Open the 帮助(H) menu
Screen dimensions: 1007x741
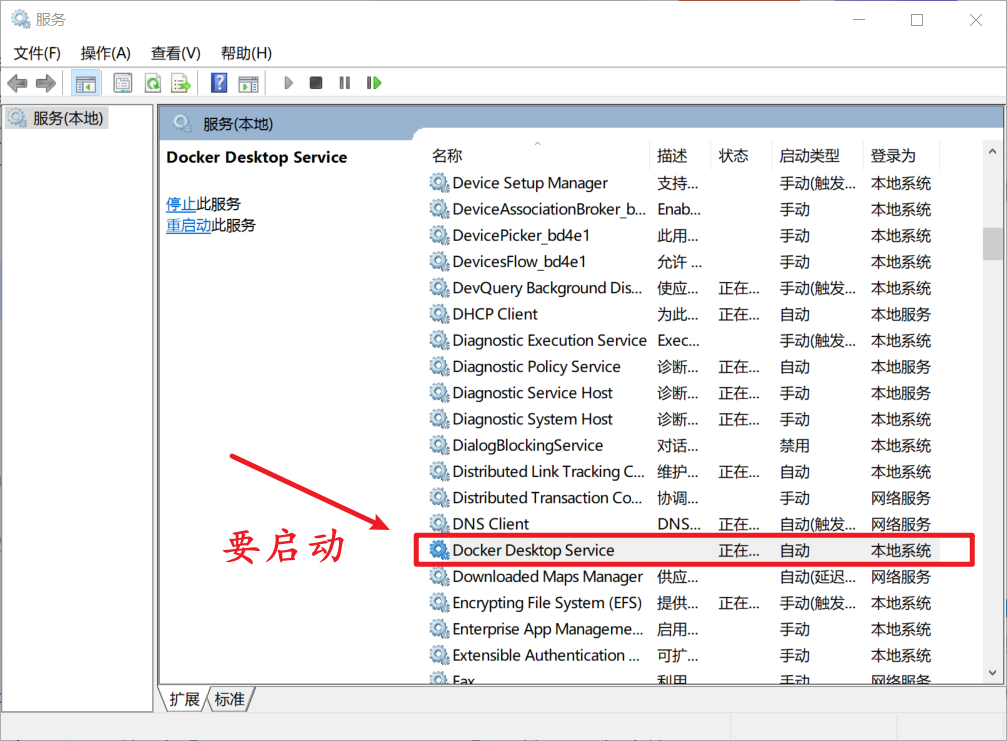246,53
